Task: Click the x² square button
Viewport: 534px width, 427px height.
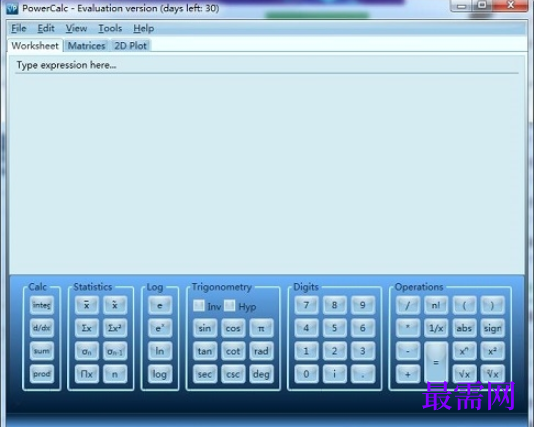Action: [492, 351]
